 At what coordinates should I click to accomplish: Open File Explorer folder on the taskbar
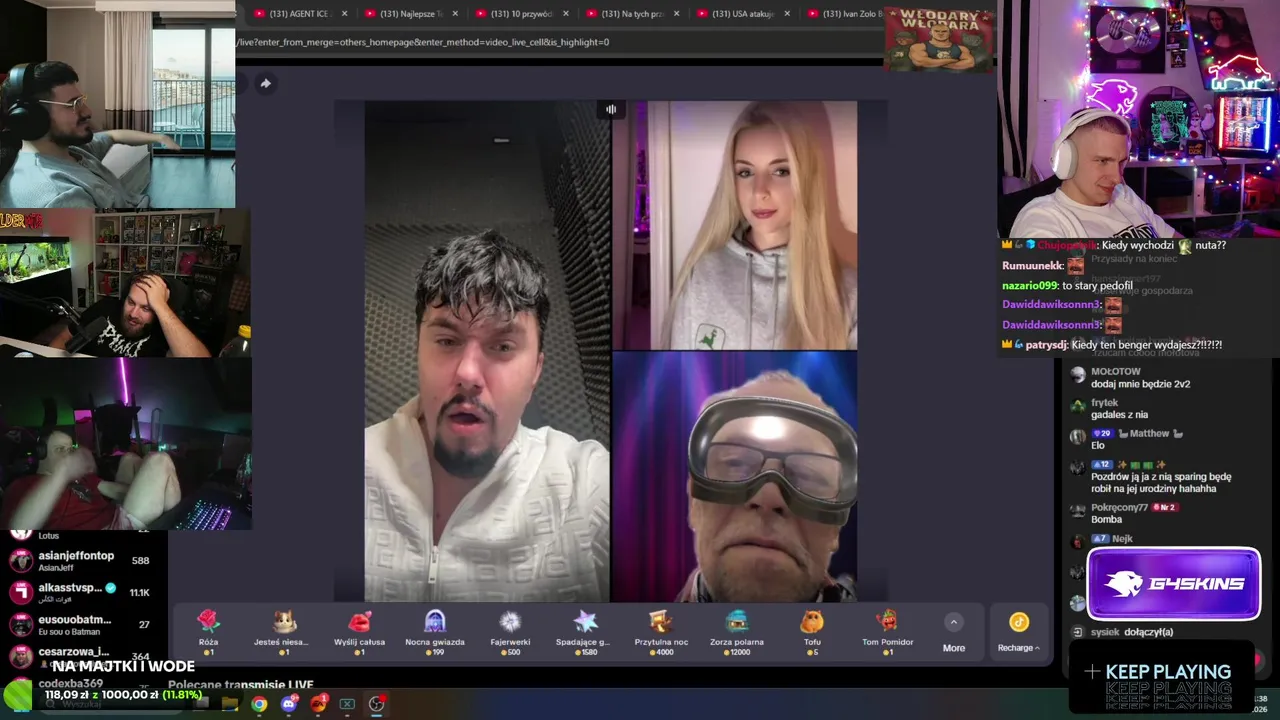(230, 704)
